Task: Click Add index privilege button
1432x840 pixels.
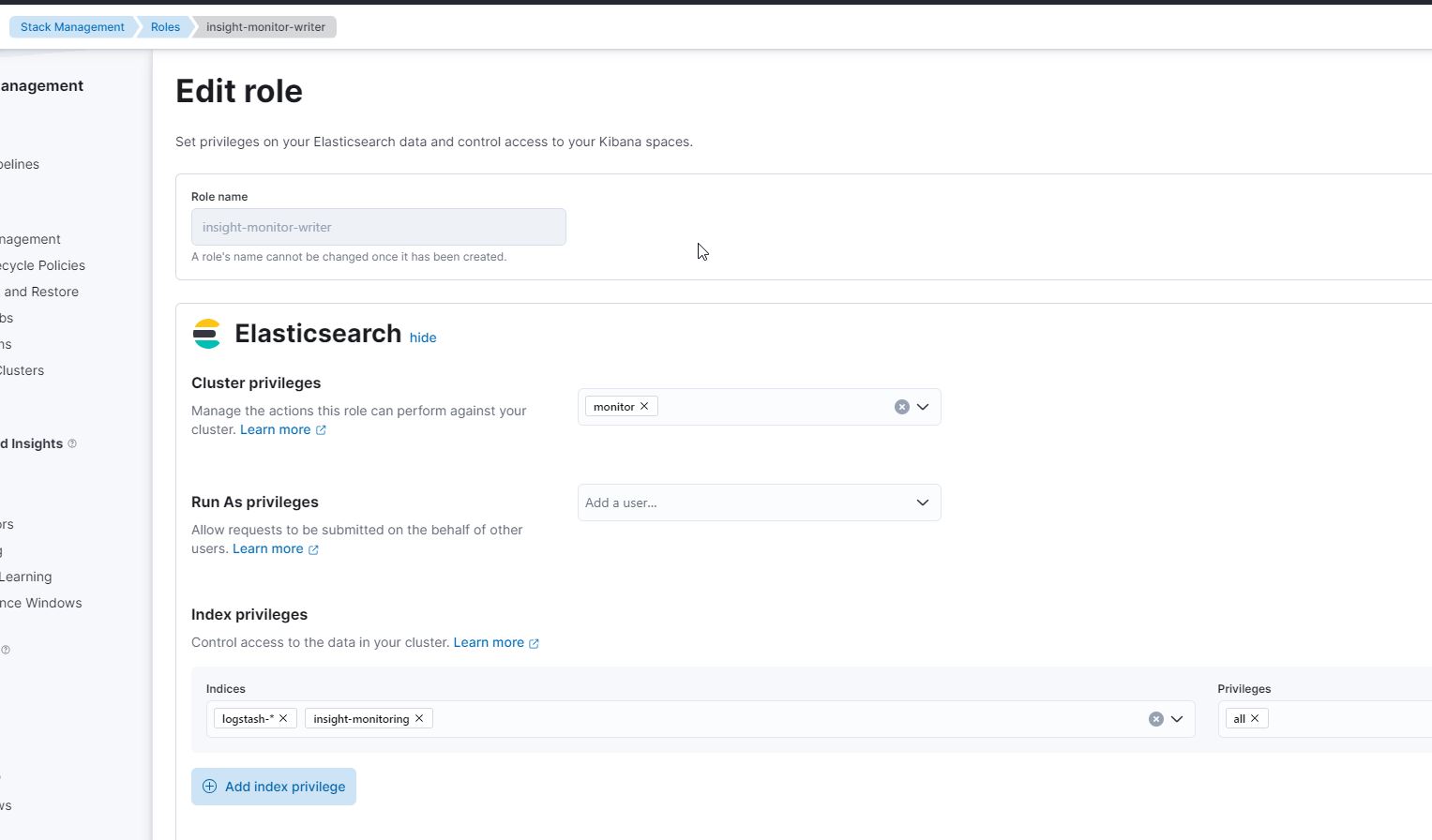Action: 273,787
